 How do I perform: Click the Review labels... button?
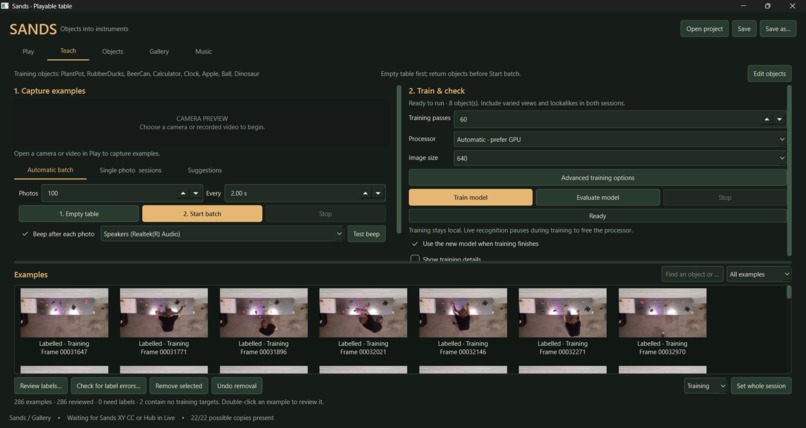[41, 386]
